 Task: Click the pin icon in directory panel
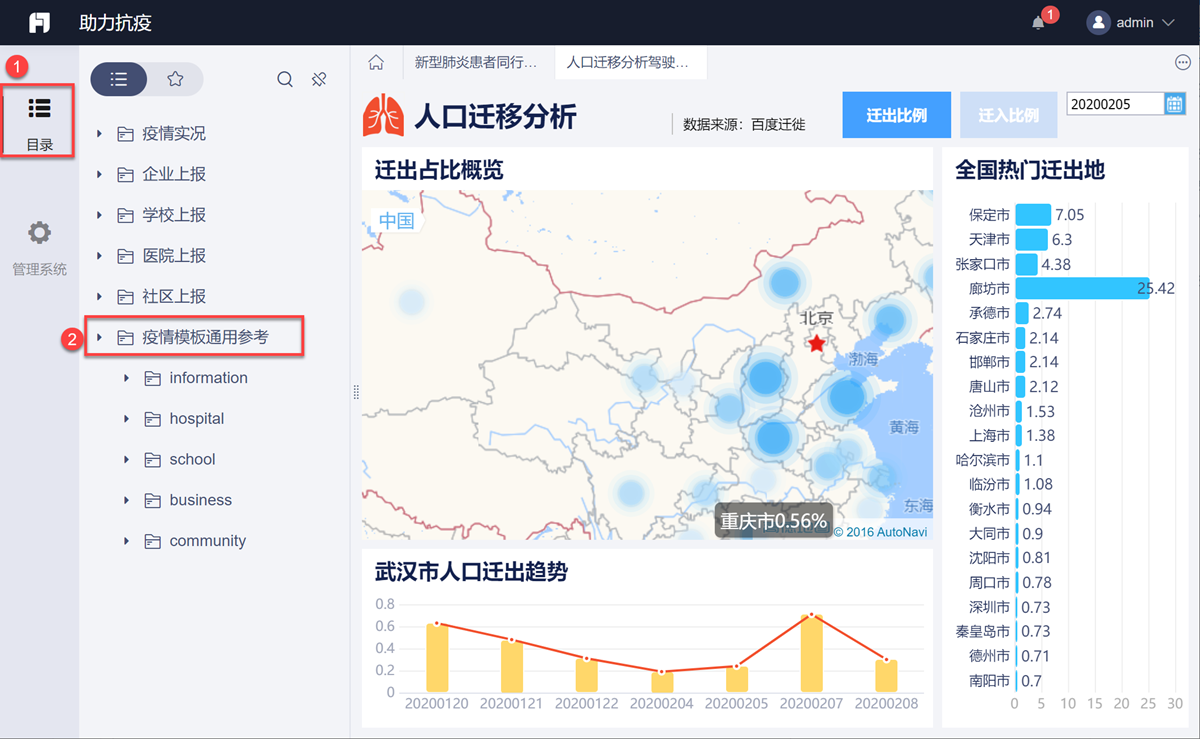click(320, 80)
